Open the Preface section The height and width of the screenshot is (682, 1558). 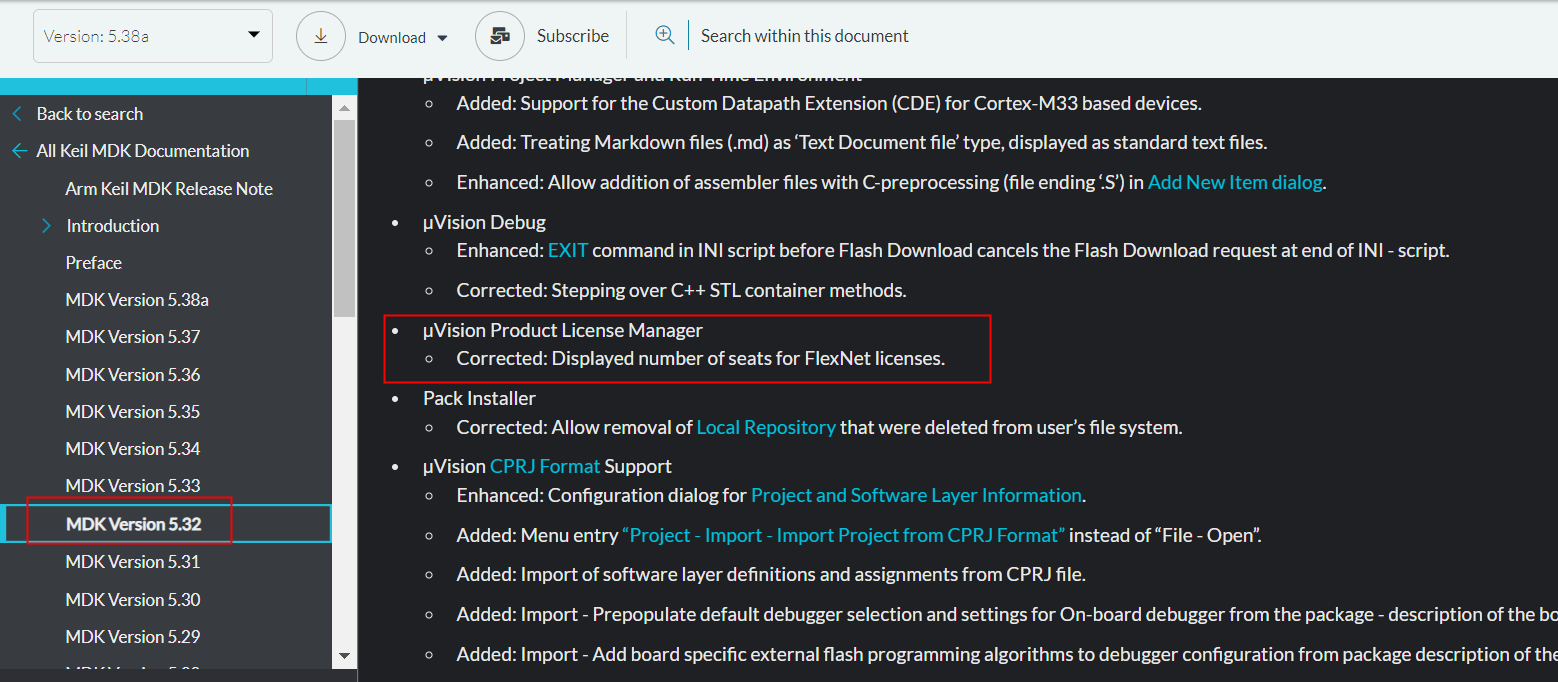(x=94, y=263)
